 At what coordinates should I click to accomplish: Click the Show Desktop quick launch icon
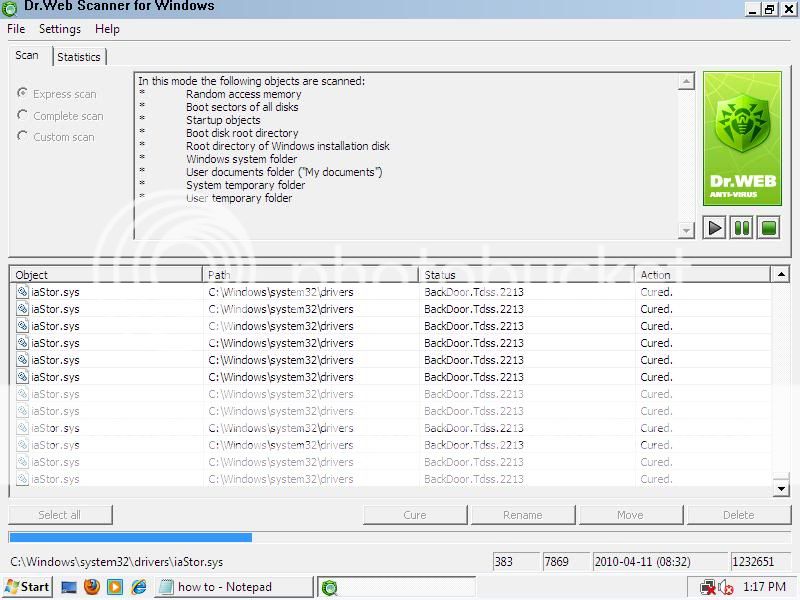click(69, 587)
